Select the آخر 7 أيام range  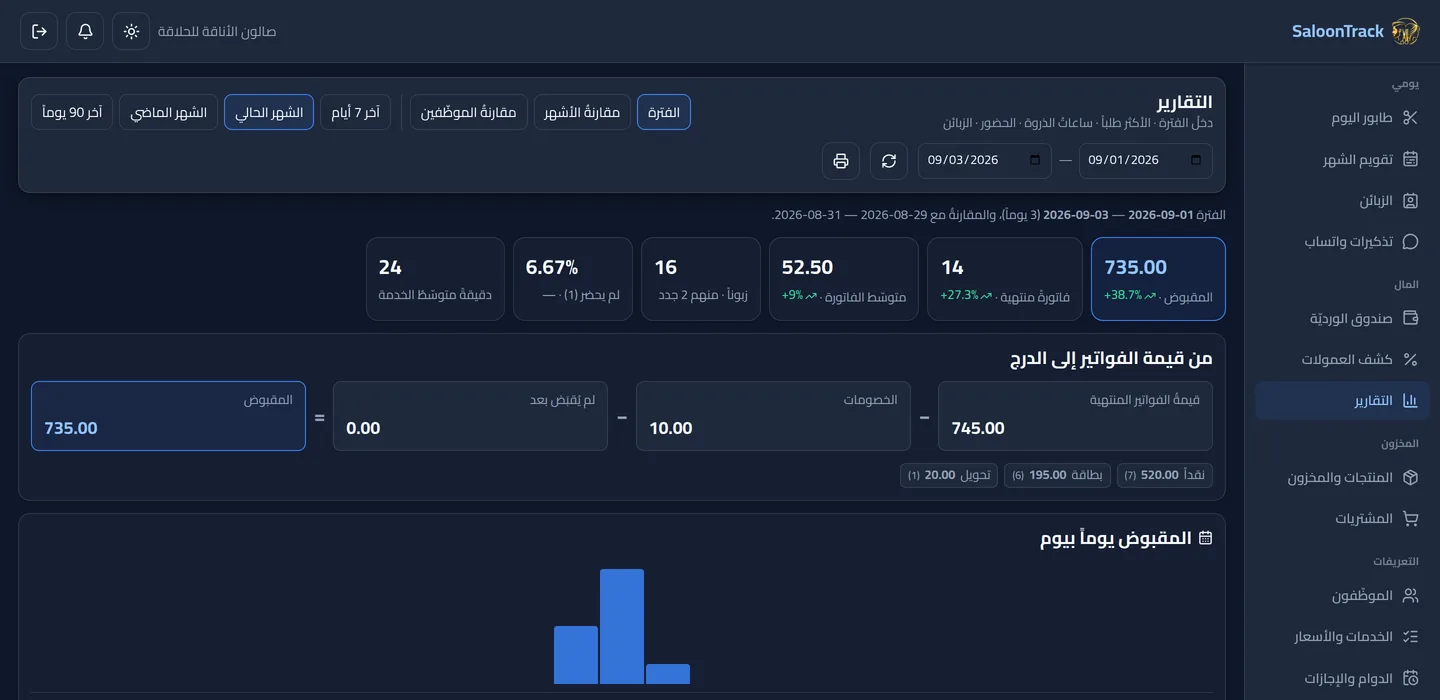[355, 112]
